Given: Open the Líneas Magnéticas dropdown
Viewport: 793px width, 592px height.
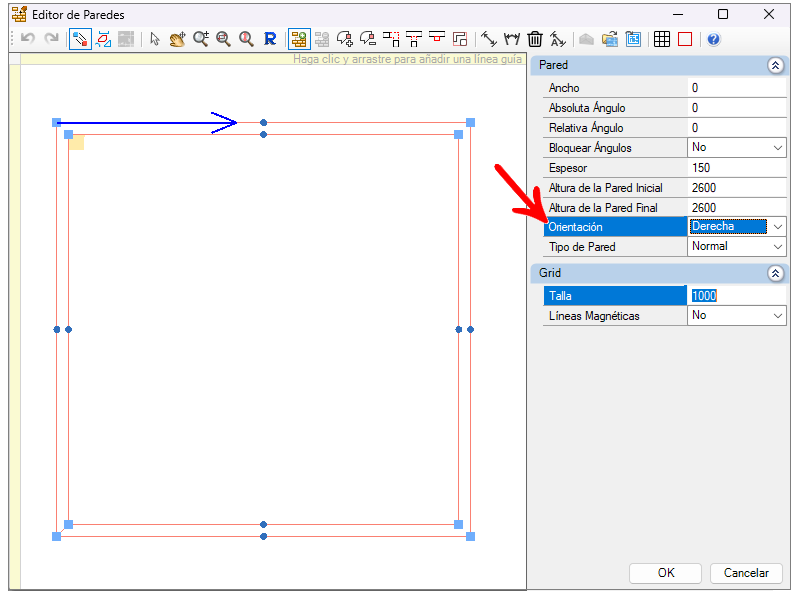Looking at the screenshot, I should (778, 316).
